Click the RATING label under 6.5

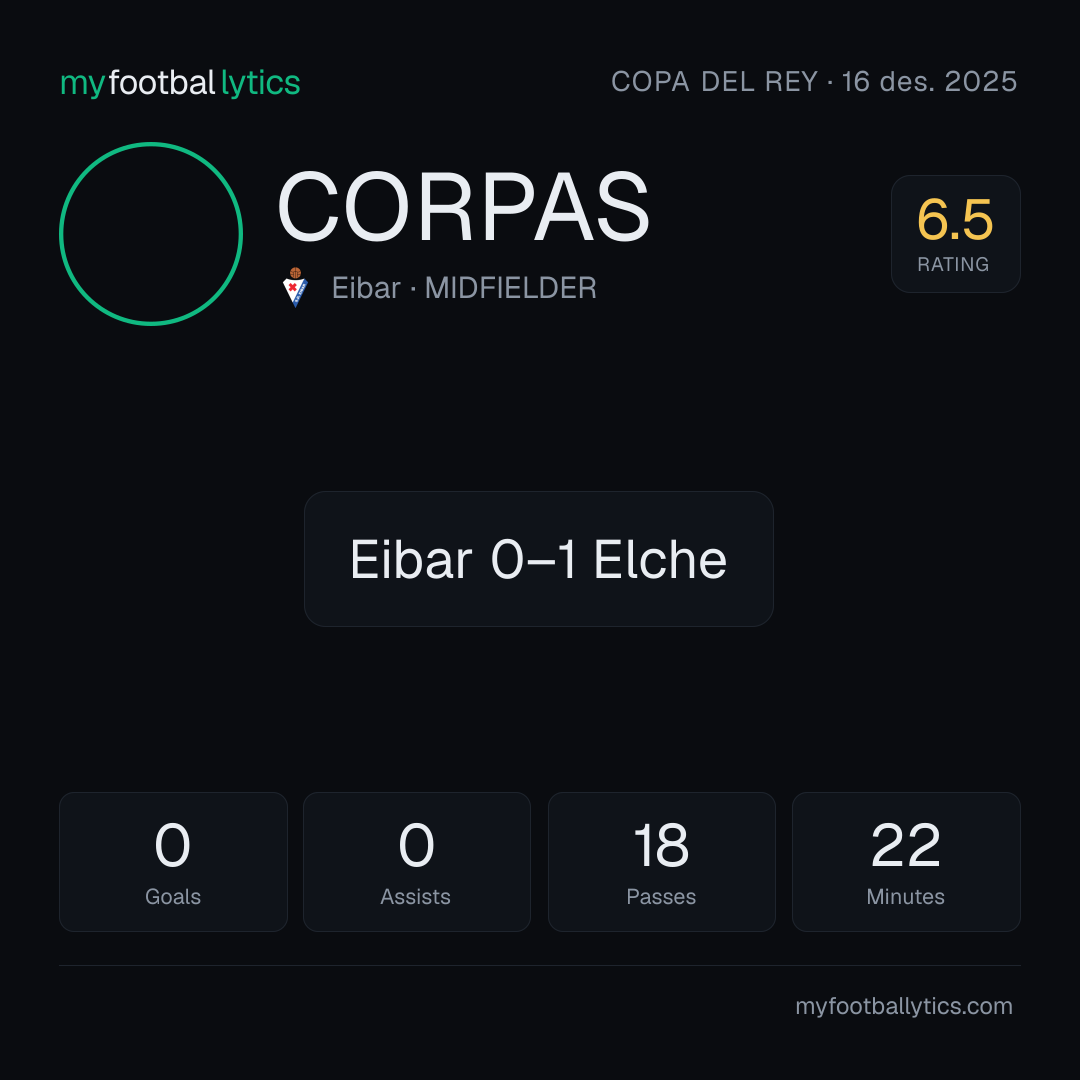[953, 264]
